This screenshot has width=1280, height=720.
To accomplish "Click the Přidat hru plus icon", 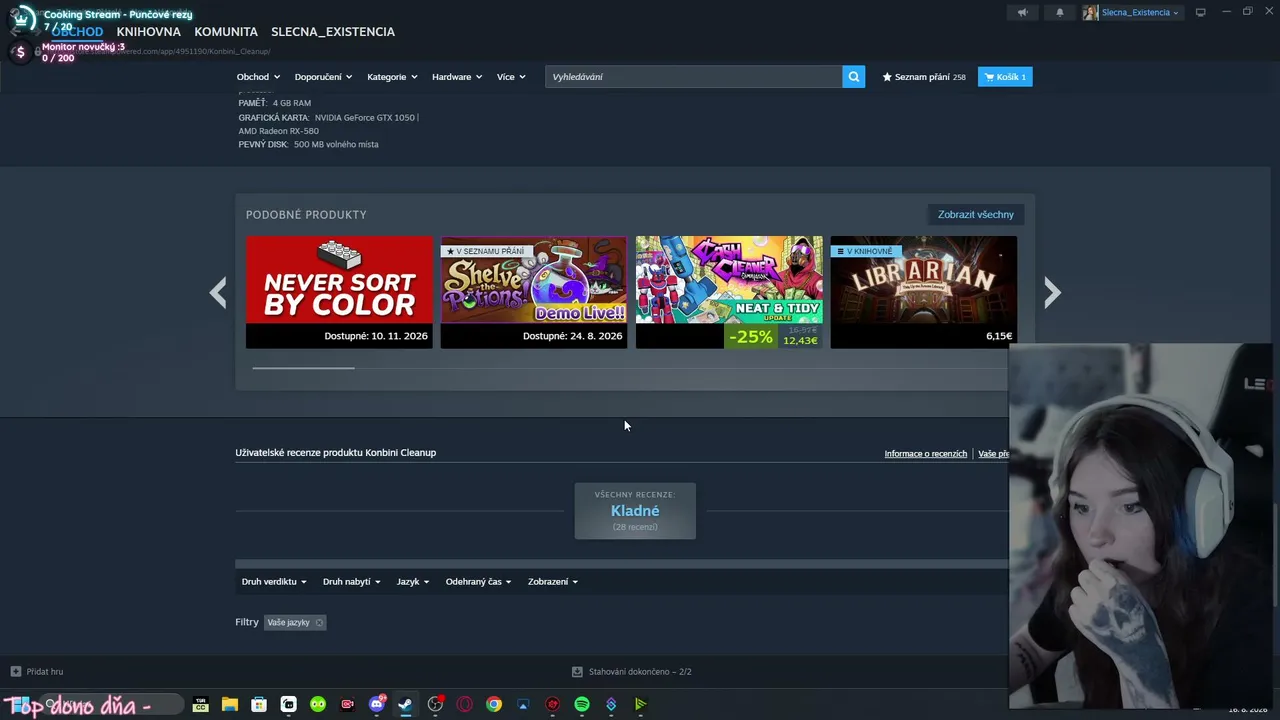I will (15, 672).
